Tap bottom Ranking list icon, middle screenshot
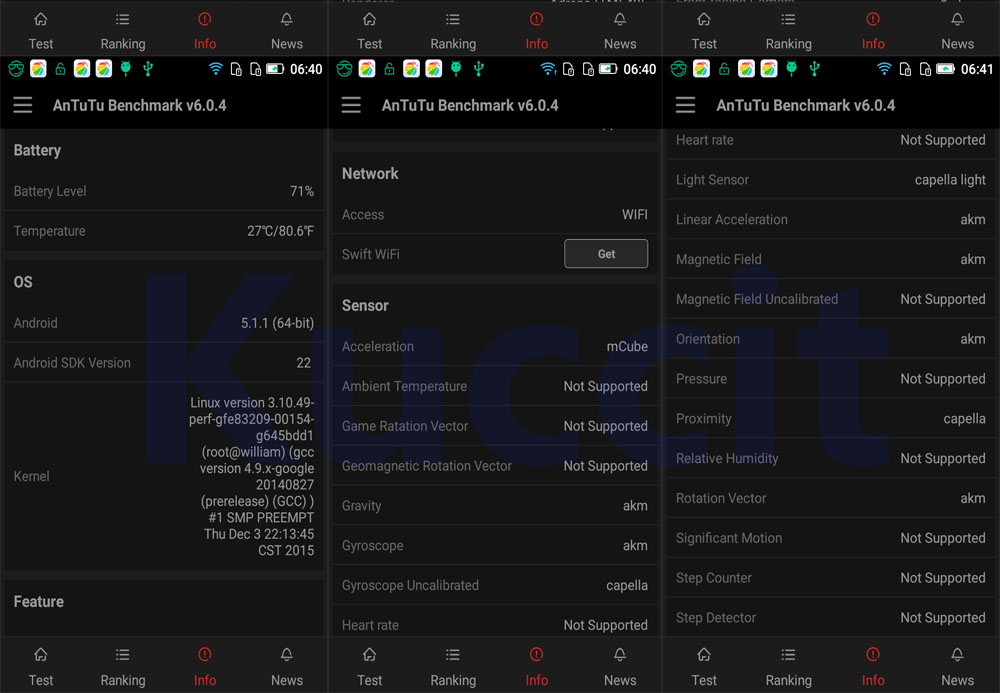The image size is (1000, 693). (453, 655)
